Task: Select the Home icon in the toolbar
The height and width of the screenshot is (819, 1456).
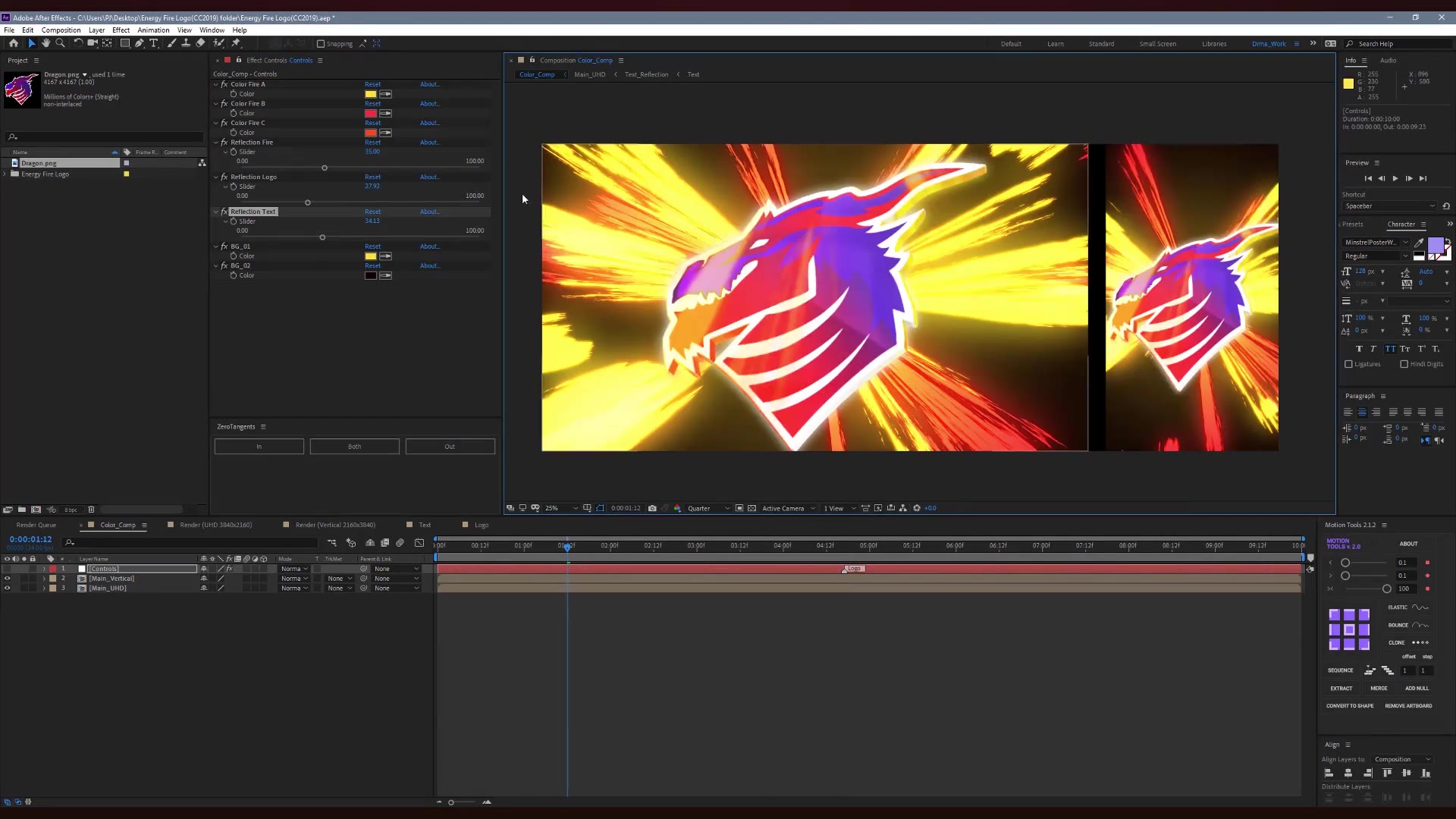Action: pos(13,43)
